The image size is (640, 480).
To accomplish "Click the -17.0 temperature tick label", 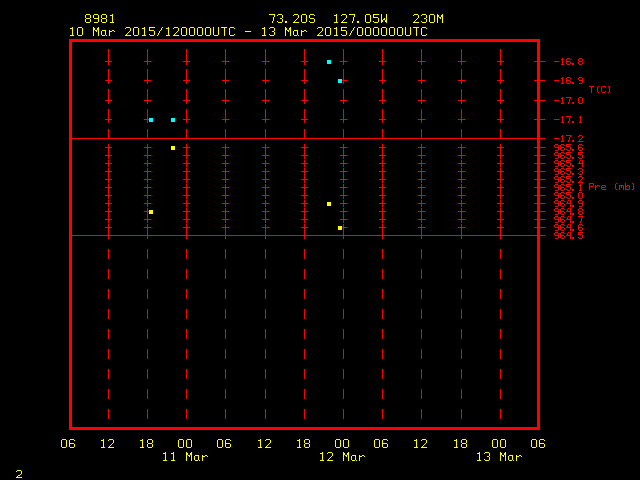I will [568, 100].
